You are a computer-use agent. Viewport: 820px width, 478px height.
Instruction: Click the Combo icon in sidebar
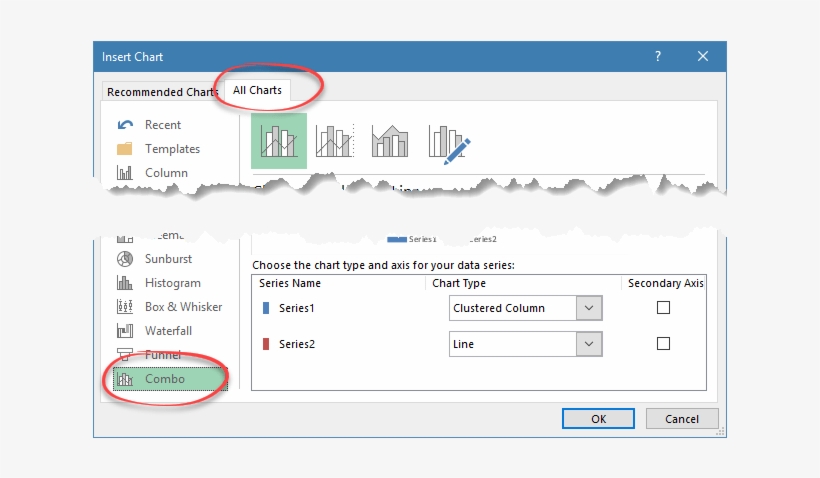[124, 379]
